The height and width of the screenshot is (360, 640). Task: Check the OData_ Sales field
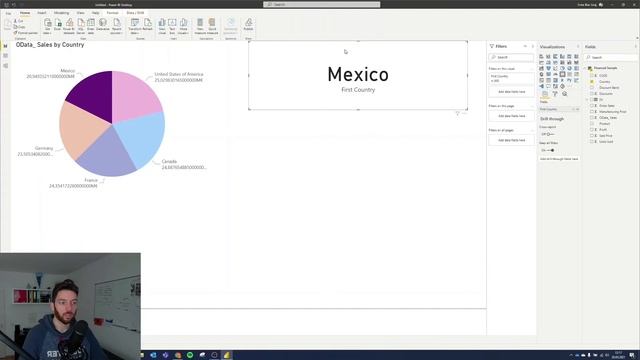click(x=592, y=118)
